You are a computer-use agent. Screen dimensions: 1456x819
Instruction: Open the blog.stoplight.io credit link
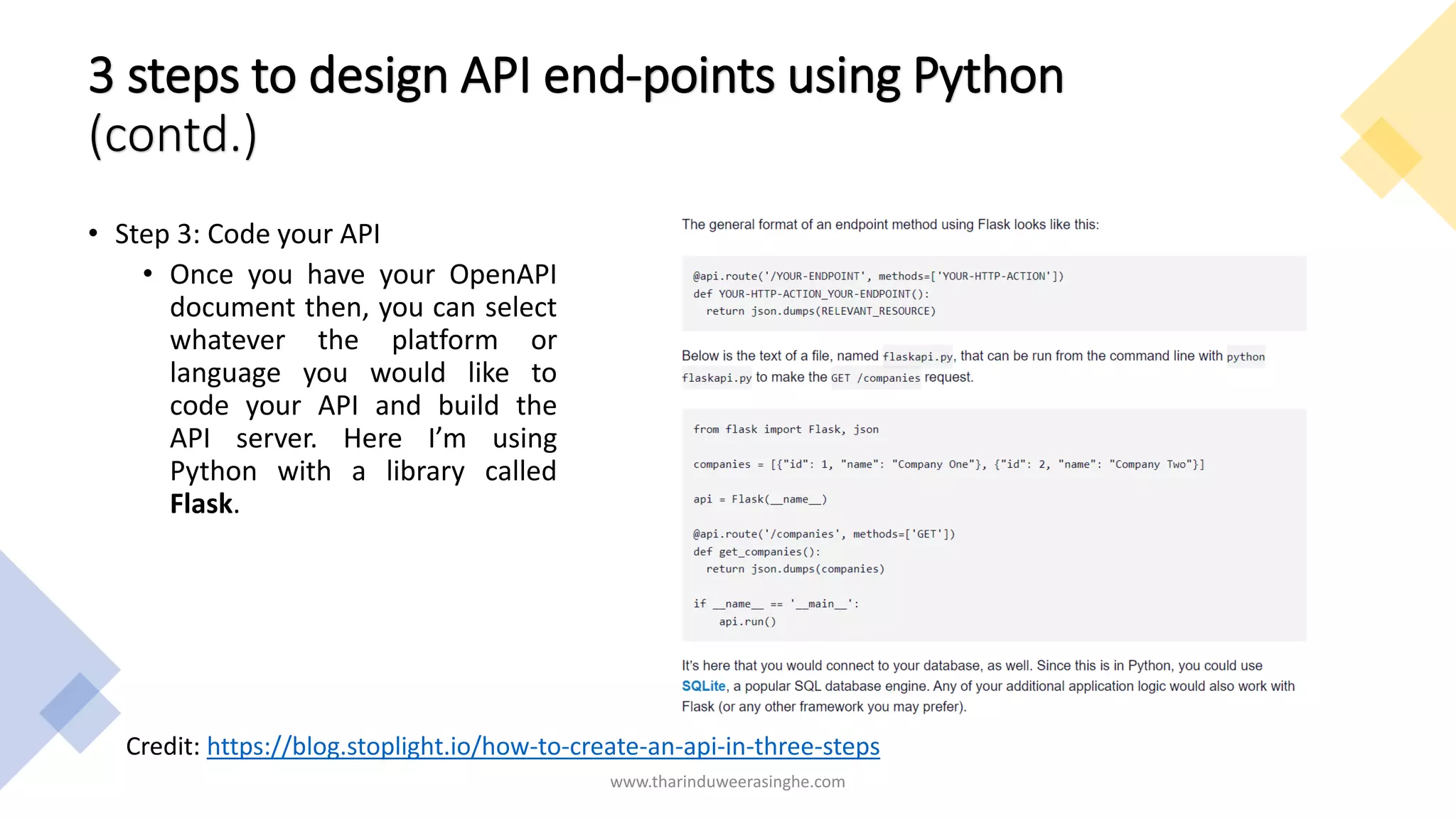pos(543,746)
